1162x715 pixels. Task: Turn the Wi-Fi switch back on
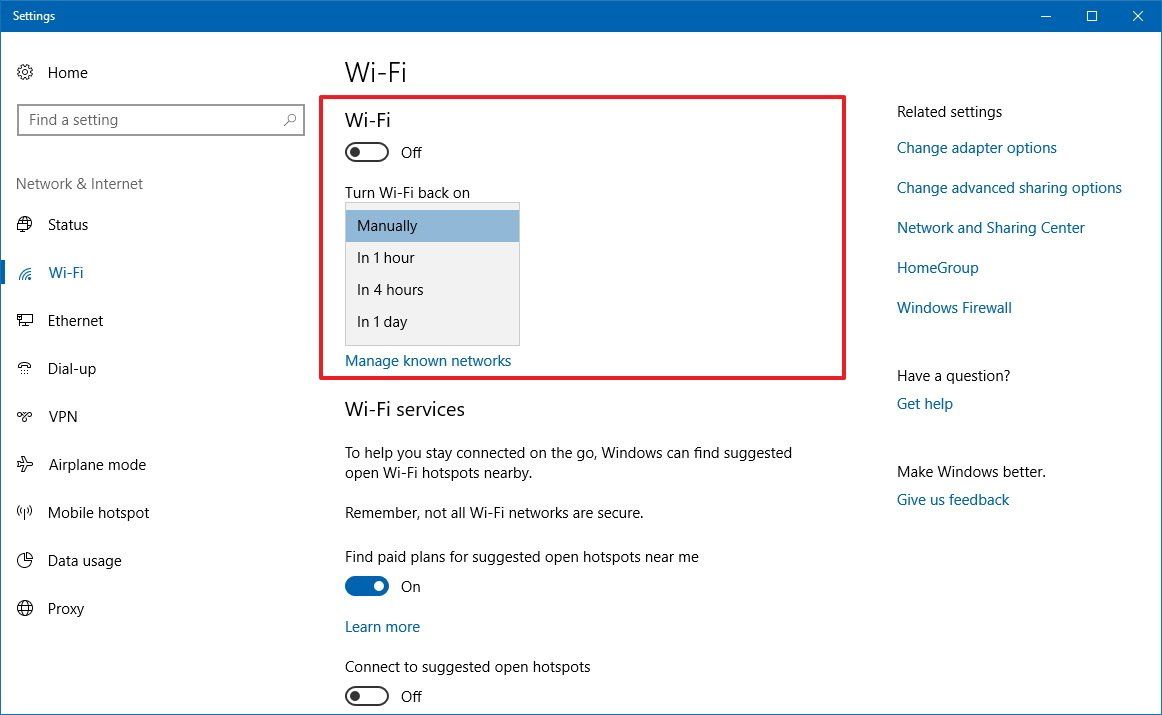coord(366,152)
